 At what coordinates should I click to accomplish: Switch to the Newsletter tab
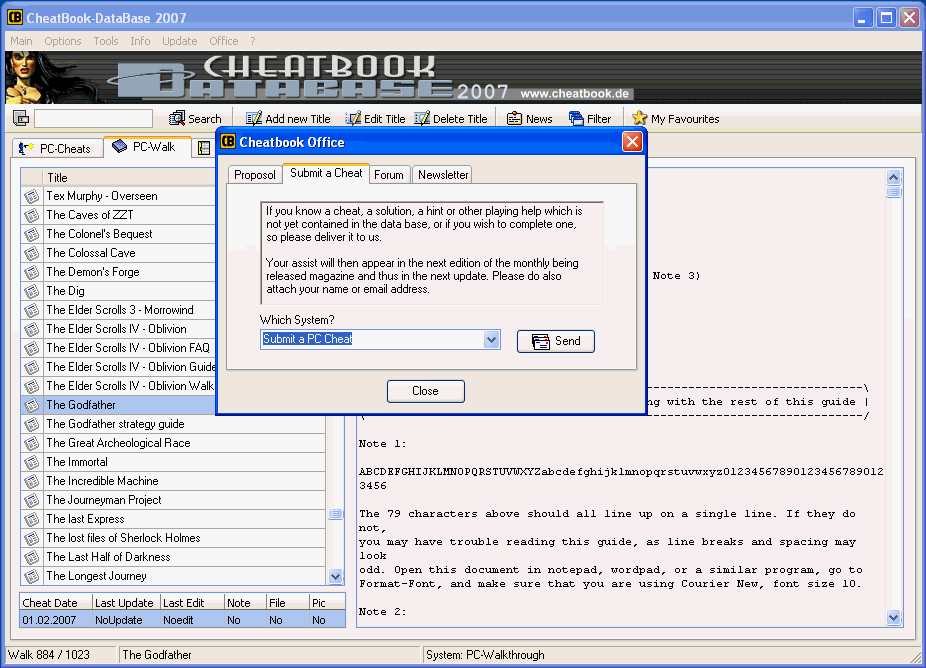(443, 175)
